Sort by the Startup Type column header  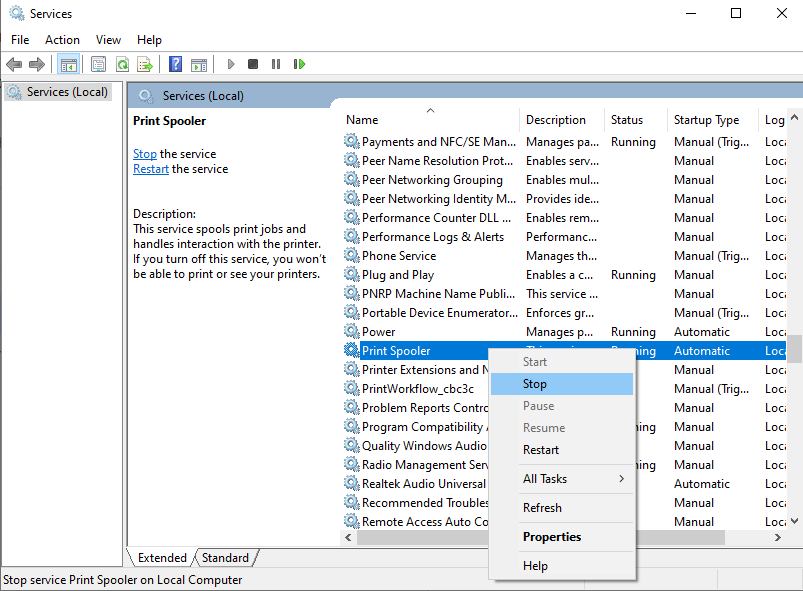pos(706,120)
